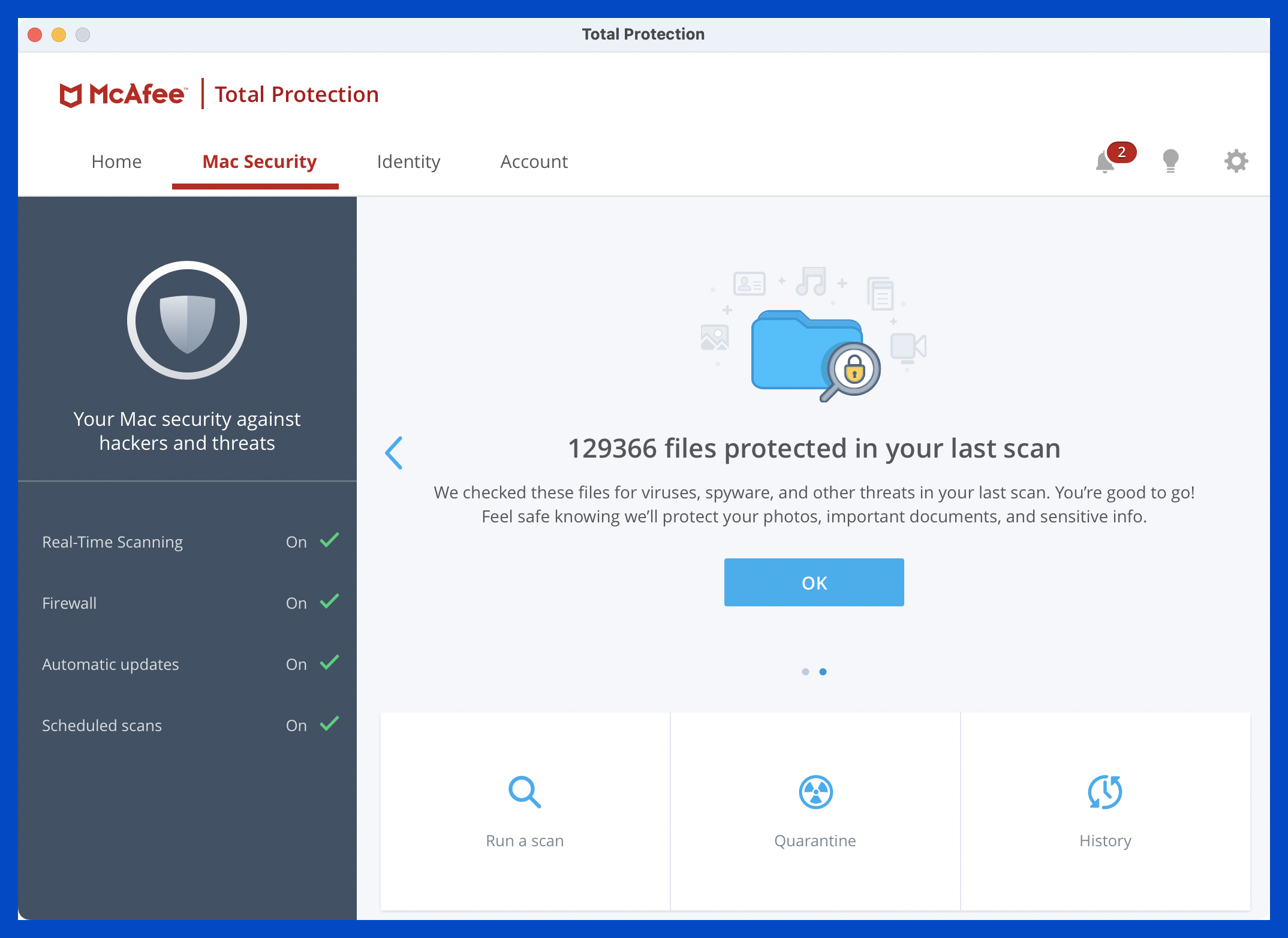Minimize window with the yellow button
Viewport: 1288px width, 938px height.
(x=59, y=35)
